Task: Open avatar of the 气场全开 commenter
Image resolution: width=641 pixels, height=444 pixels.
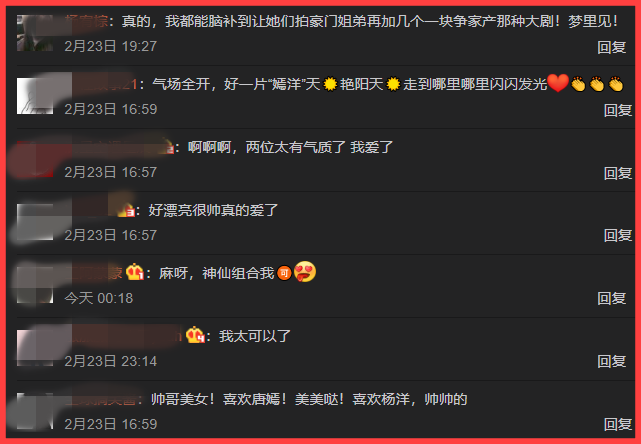Action: click(x=35, y=96)
